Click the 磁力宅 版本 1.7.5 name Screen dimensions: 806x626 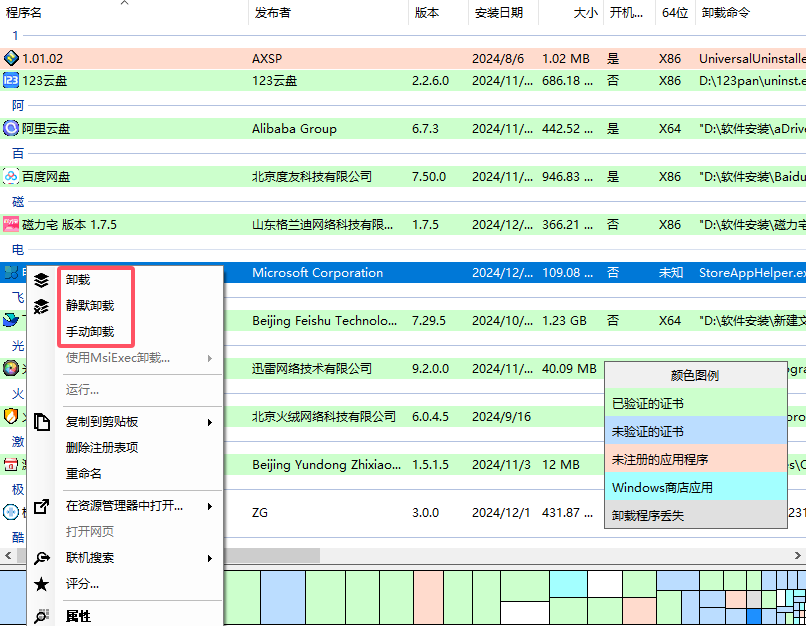click(x=69, y=225)
